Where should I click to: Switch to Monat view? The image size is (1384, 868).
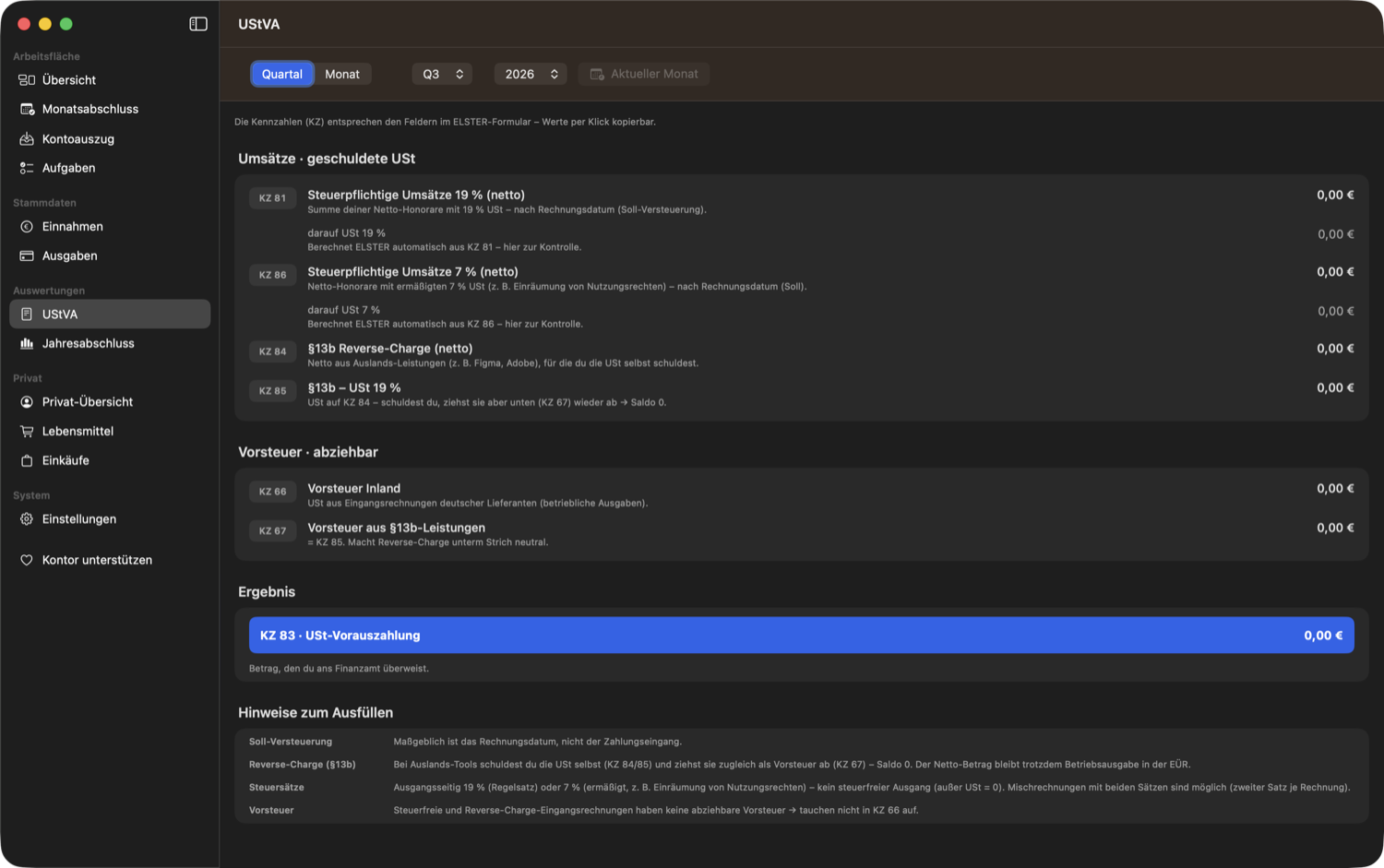point(342,74)
